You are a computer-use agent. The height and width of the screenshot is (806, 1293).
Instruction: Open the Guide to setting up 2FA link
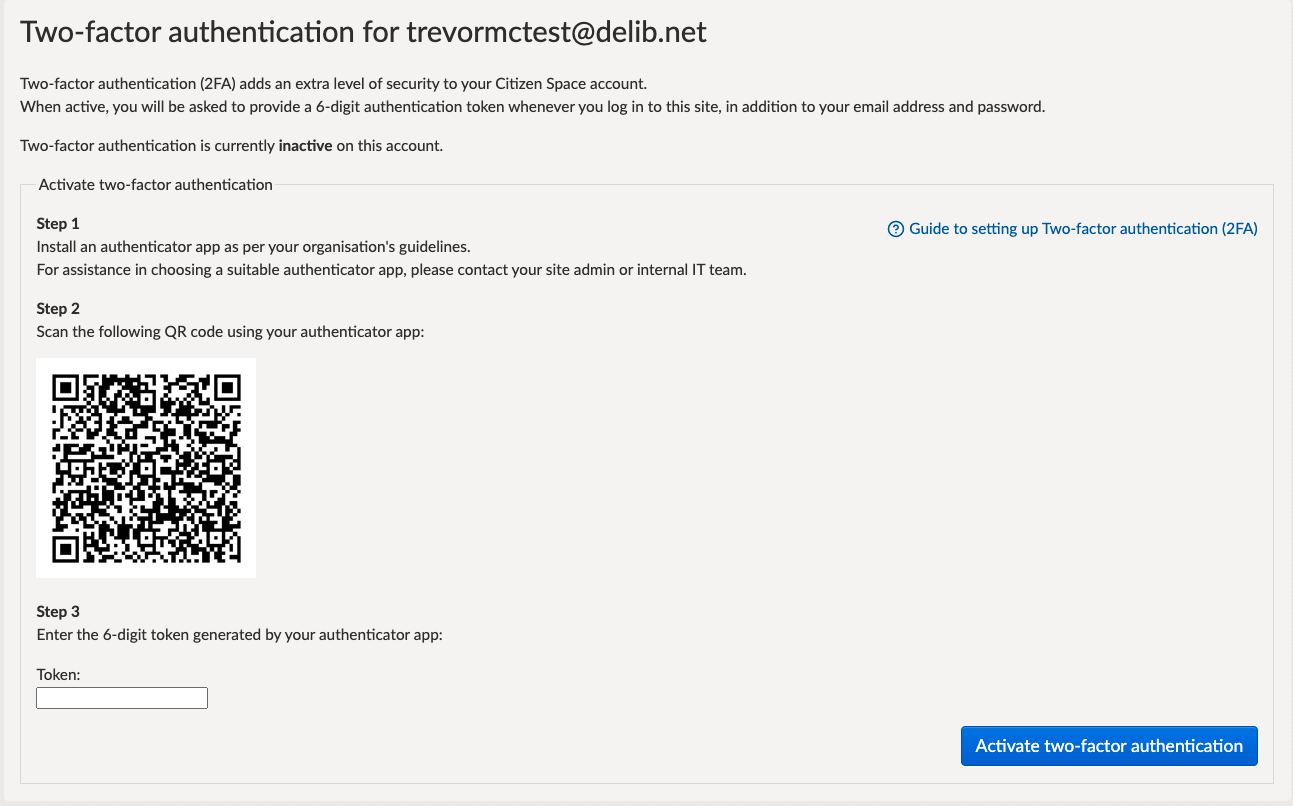tap(1083, 229)
